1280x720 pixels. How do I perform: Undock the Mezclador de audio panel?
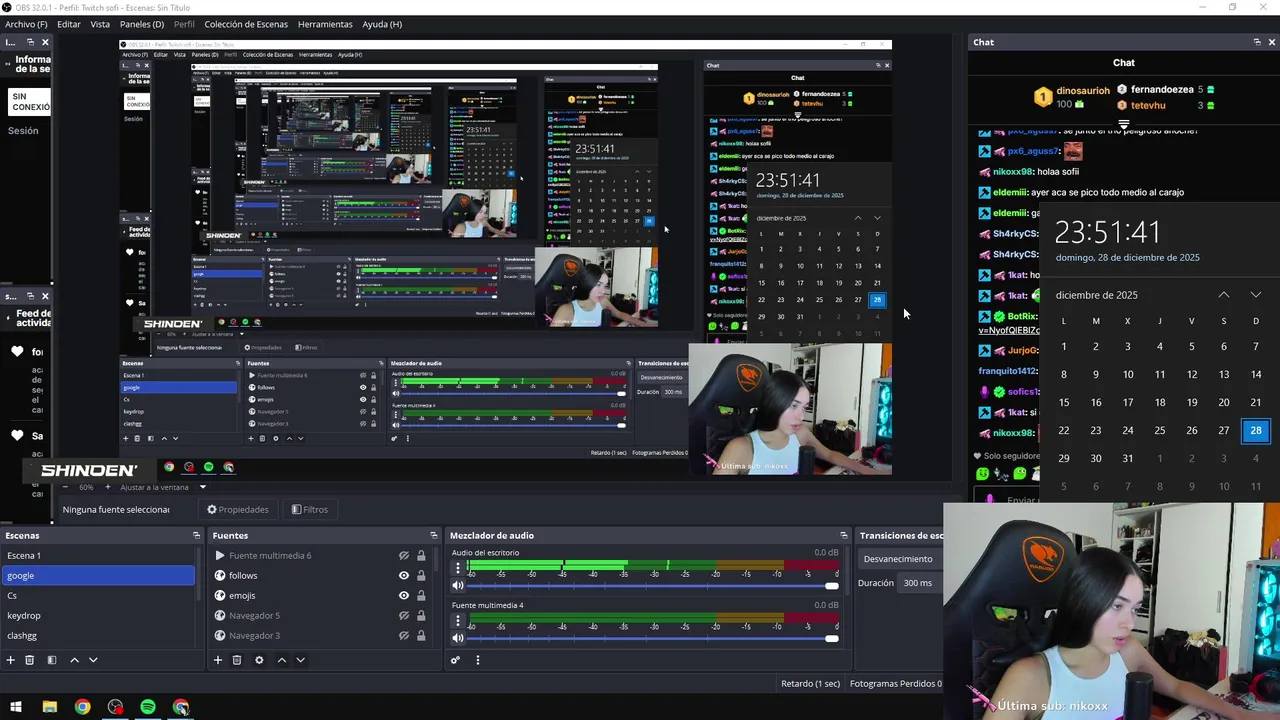(843, 535)
